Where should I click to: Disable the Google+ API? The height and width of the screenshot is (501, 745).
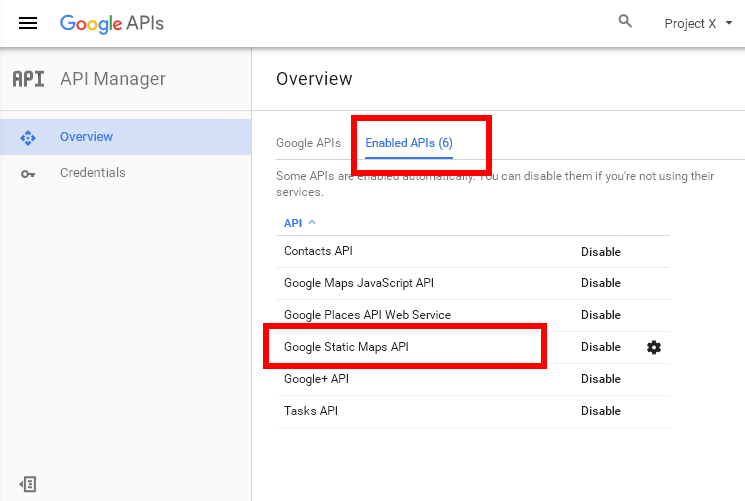601,379
